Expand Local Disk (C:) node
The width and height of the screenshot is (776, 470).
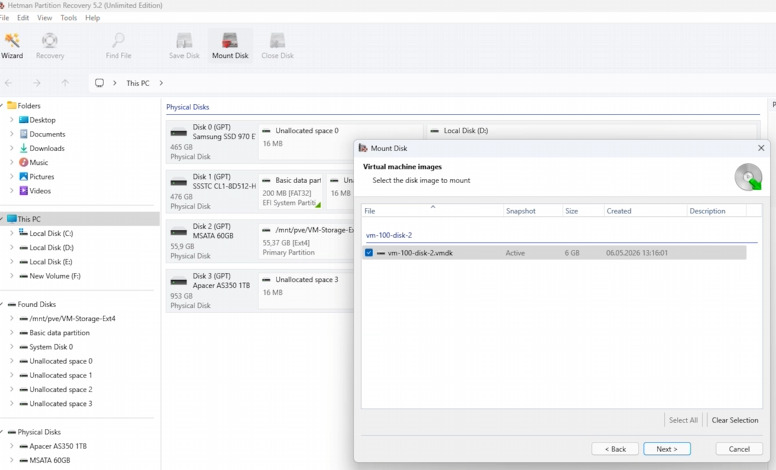(x=11, y=233)
